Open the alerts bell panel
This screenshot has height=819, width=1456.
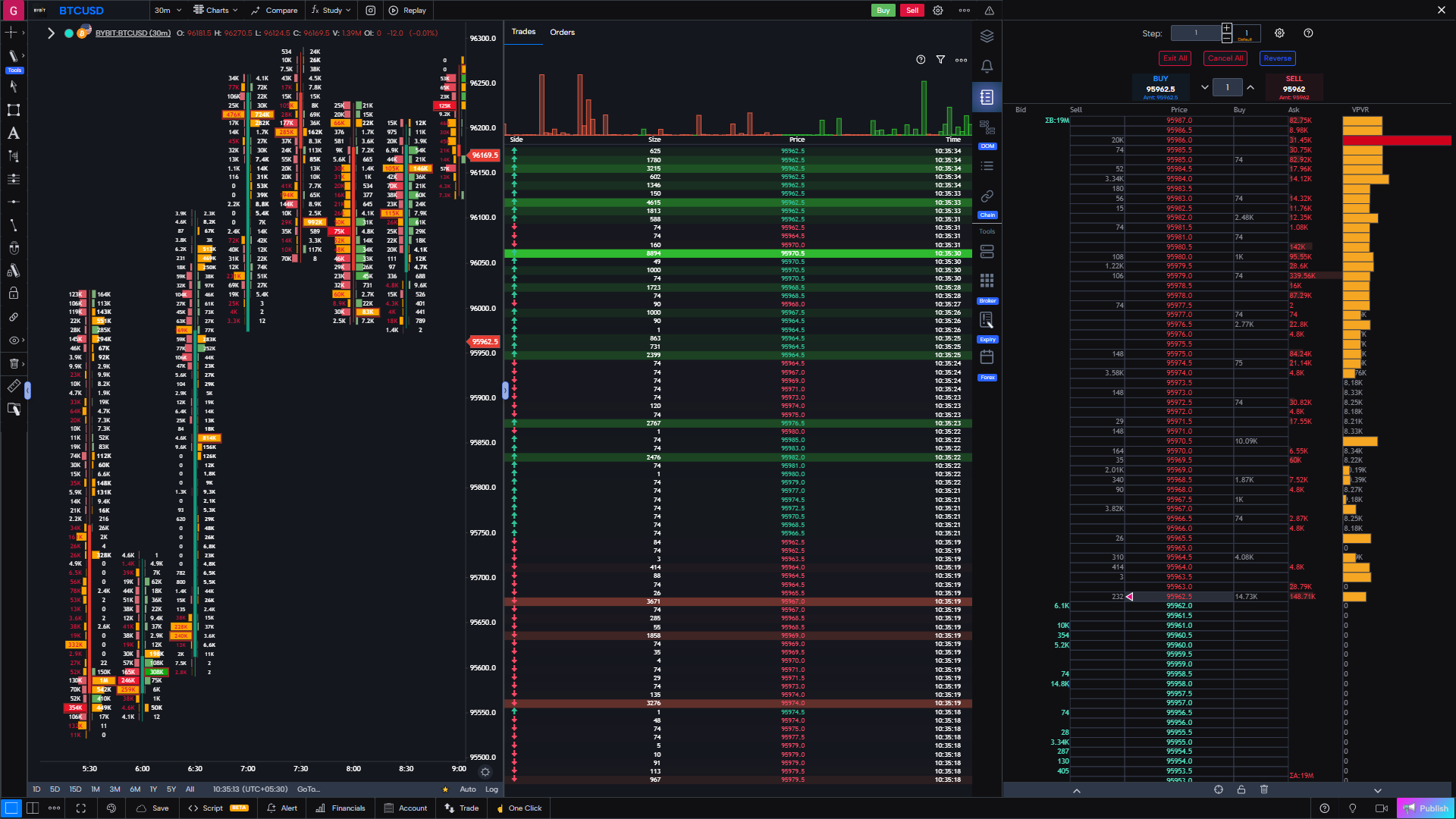coord(987,67)
